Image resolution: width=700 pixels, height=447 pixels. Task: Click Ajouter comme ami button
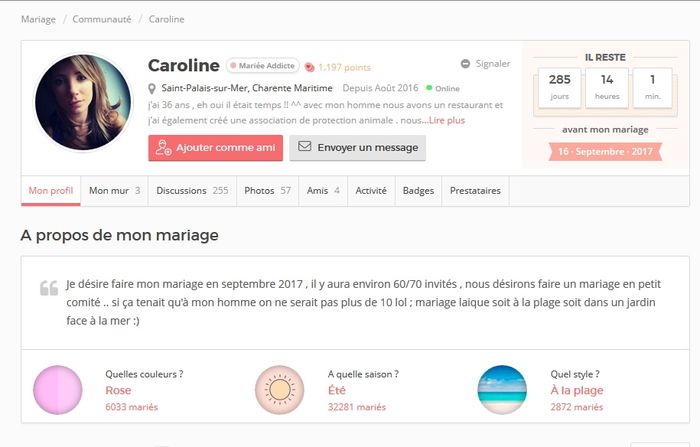215,148
